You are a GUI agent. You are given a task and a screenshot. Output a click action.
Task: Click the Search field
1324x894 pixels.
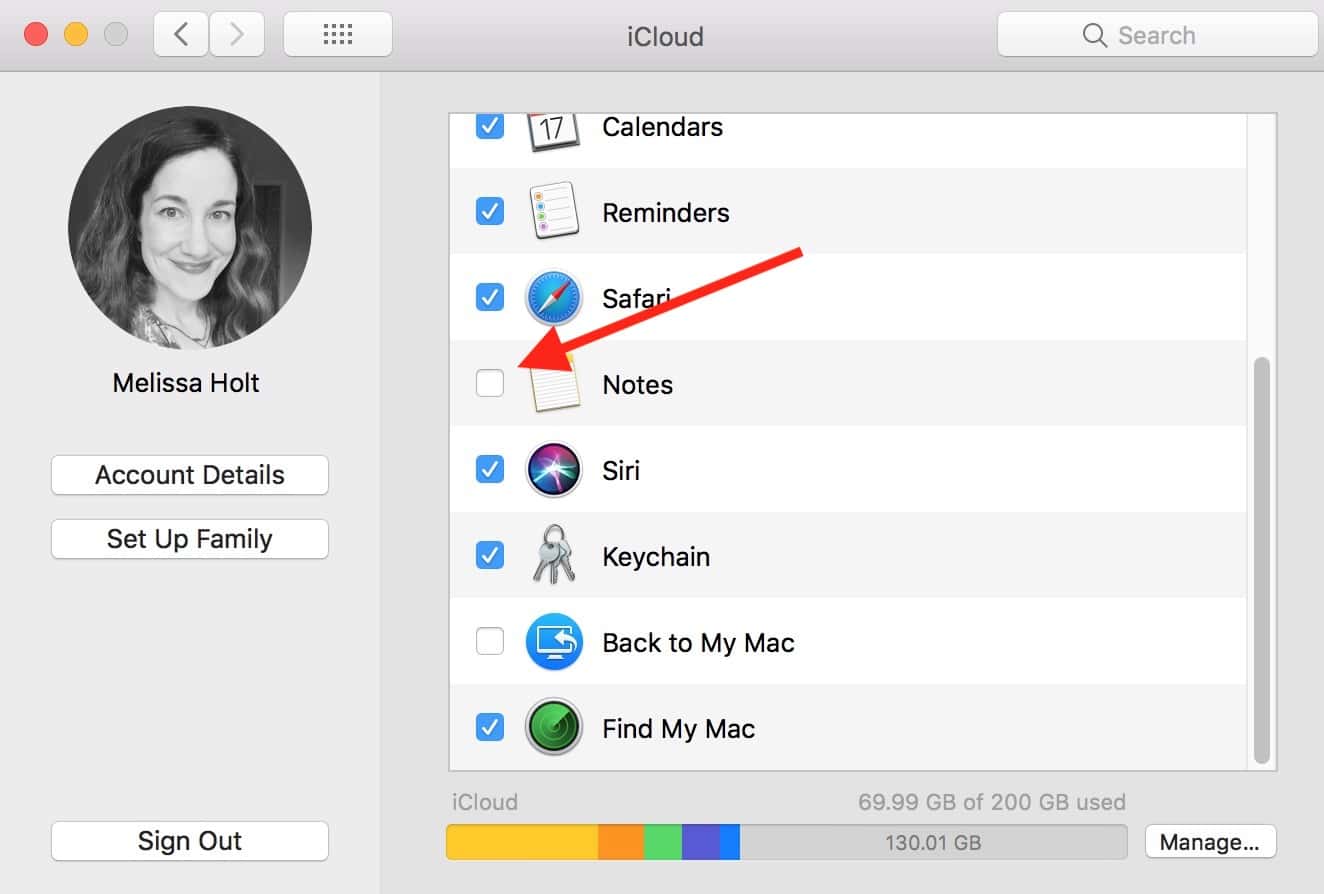click(x=1157, y=36)
